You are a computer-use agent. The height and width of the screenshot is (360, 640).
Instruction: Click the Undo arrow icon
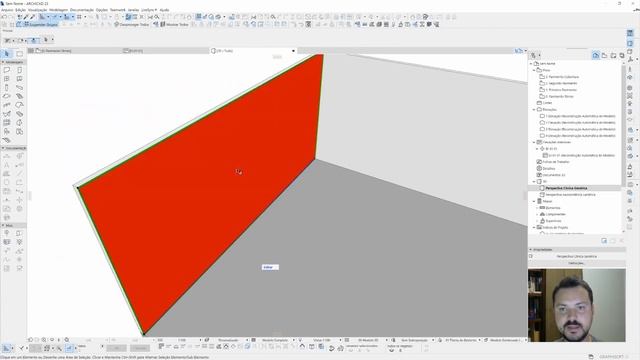click(x=4, y=17)
